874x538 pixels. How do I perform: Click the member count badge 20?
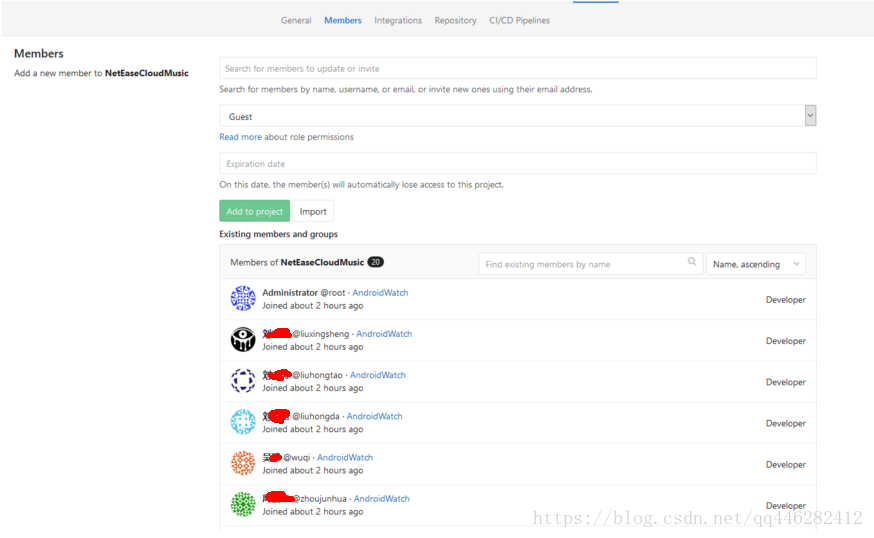tap(376, 262)
